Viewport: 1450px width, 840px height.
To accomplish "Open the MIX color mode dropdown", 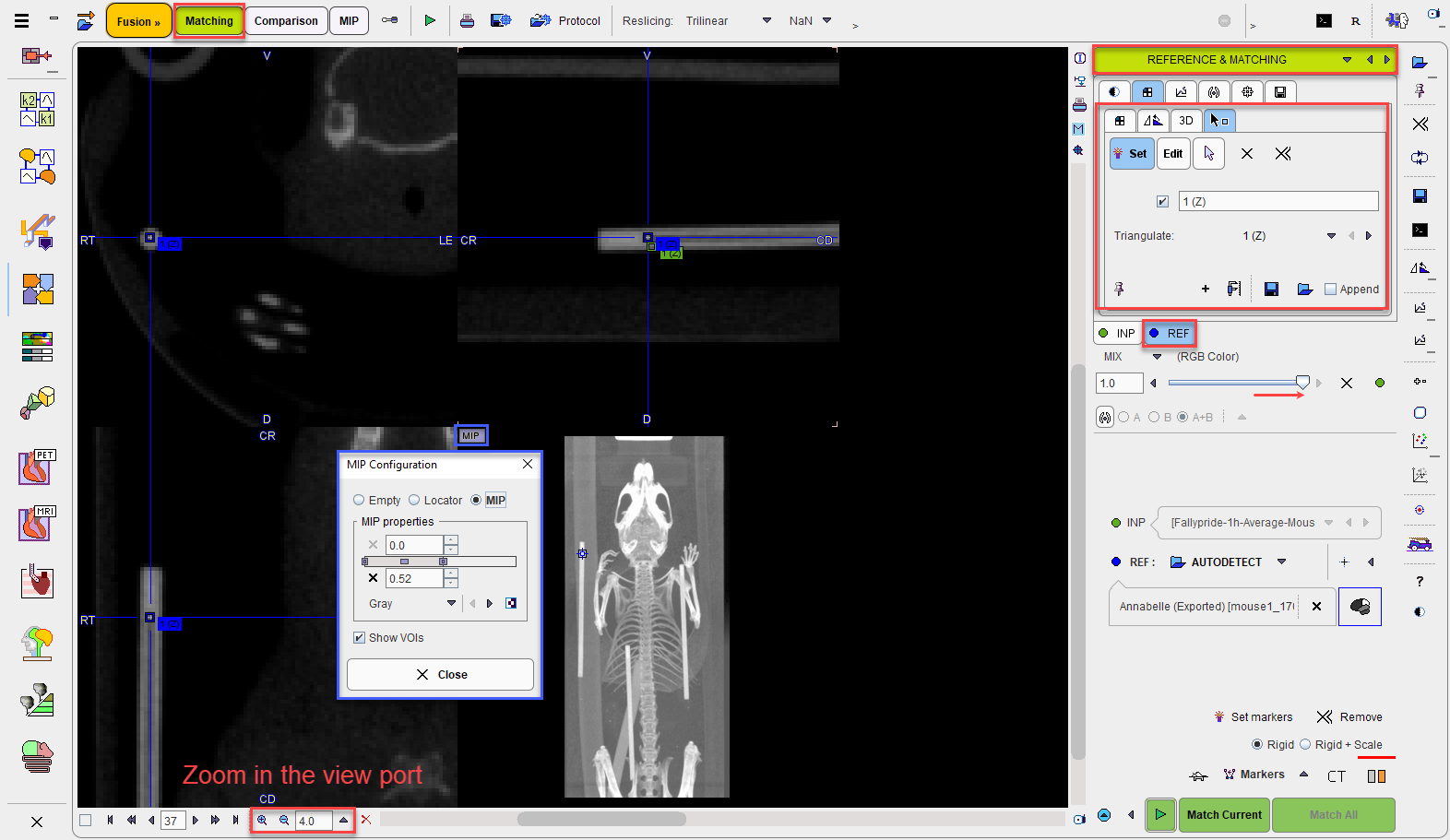I will tap(1157, 357).
